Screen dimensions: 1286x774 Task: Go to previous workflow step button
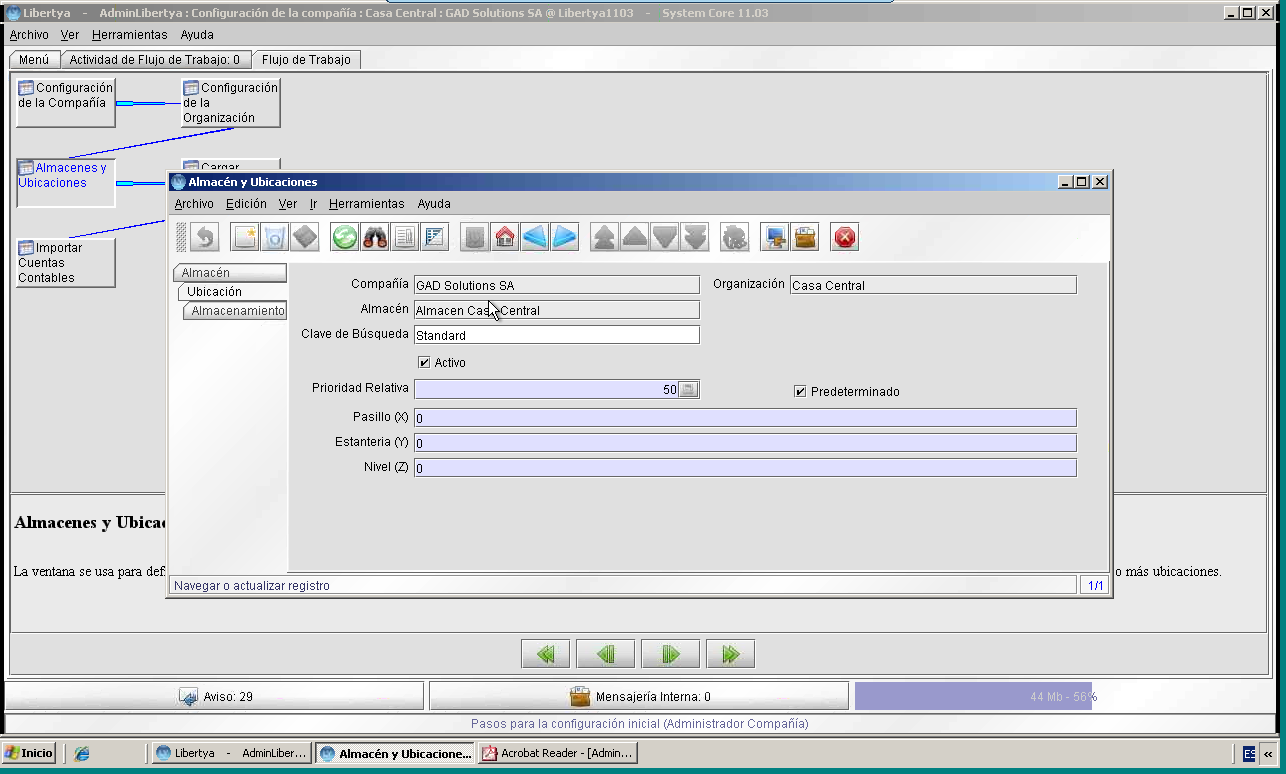click(606, 654)
